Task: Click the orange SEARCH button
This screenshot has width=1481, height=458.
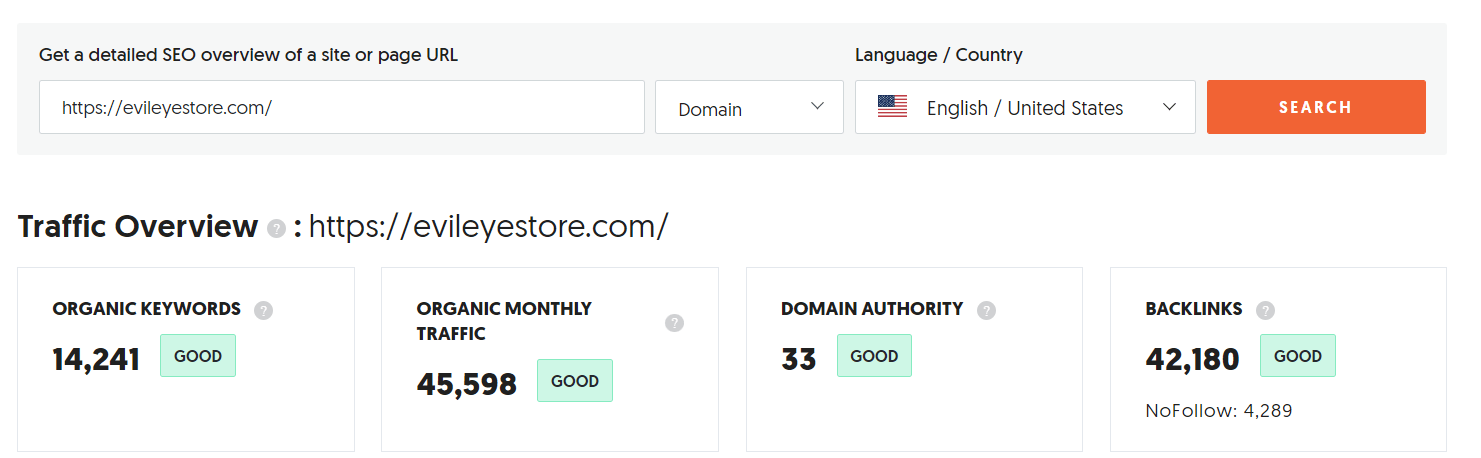Action: [x=1316, y=107]
